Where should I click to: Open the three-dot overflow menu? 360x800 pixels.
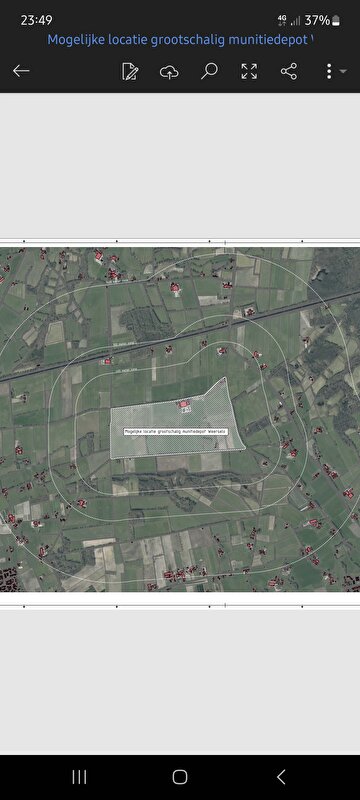329,71
